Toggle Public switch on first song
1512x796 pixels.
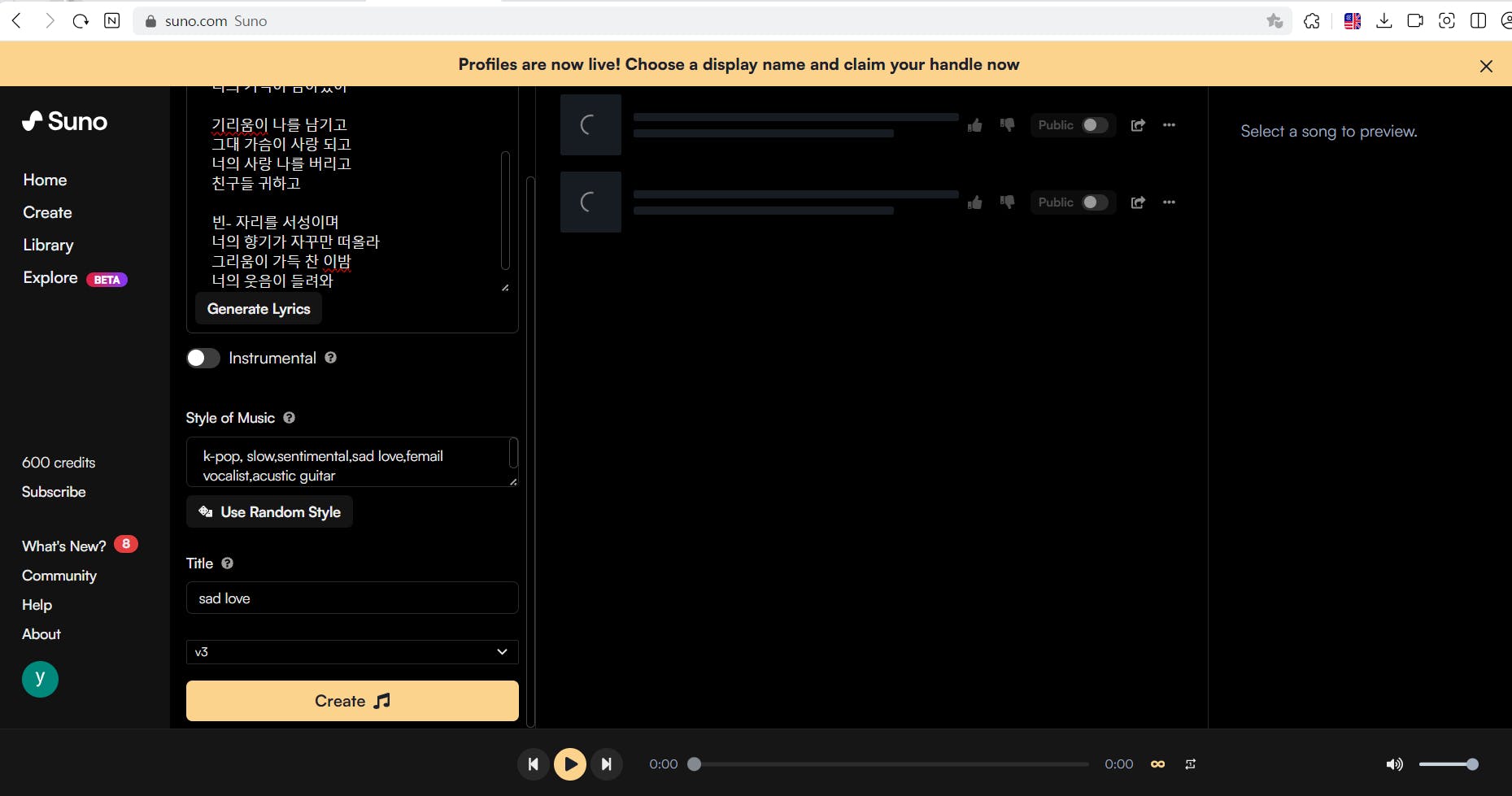click(1095, 125)
